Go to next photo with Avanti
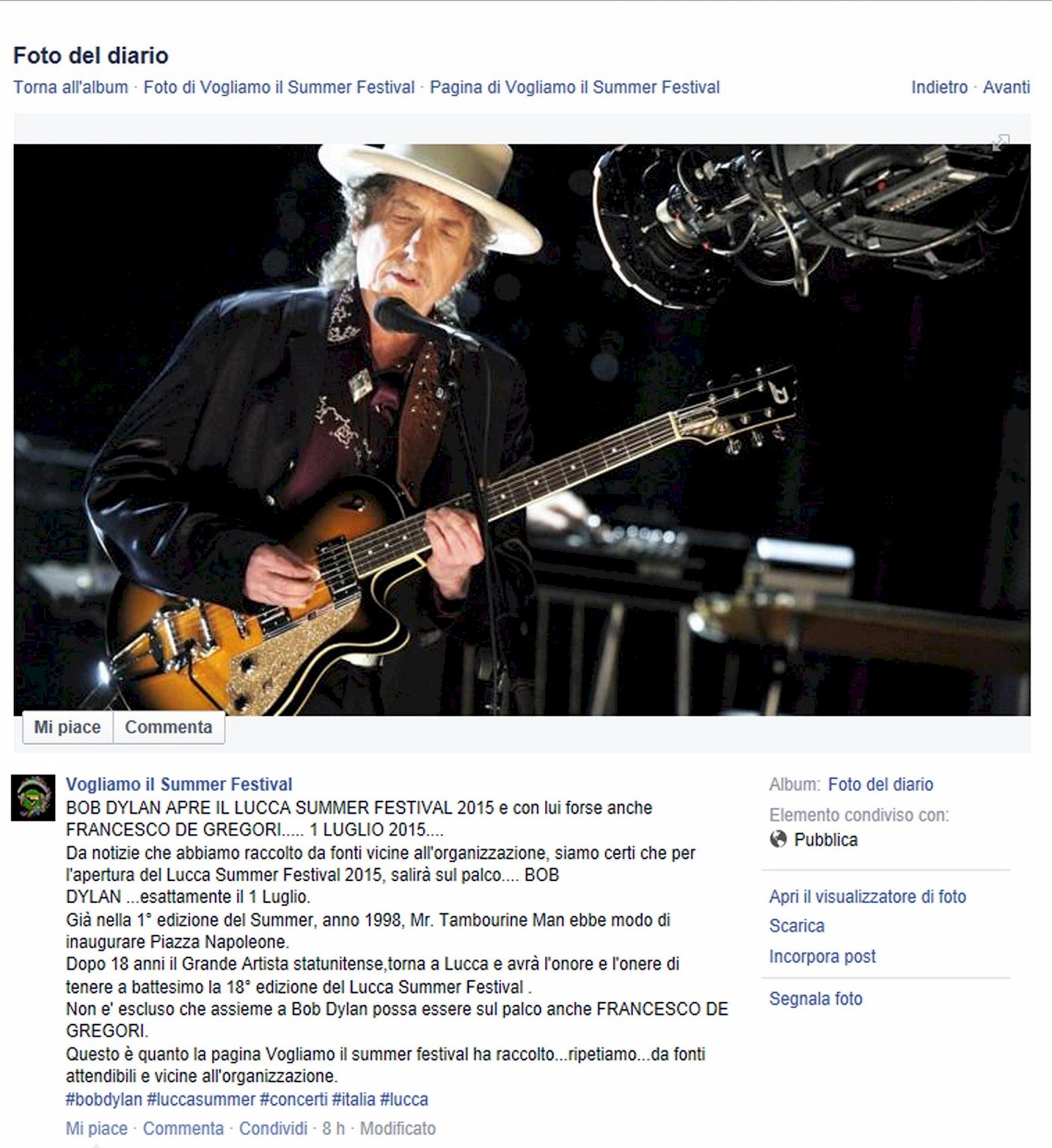This screenshot has width=1052, height=1148. pos(1006,87)
